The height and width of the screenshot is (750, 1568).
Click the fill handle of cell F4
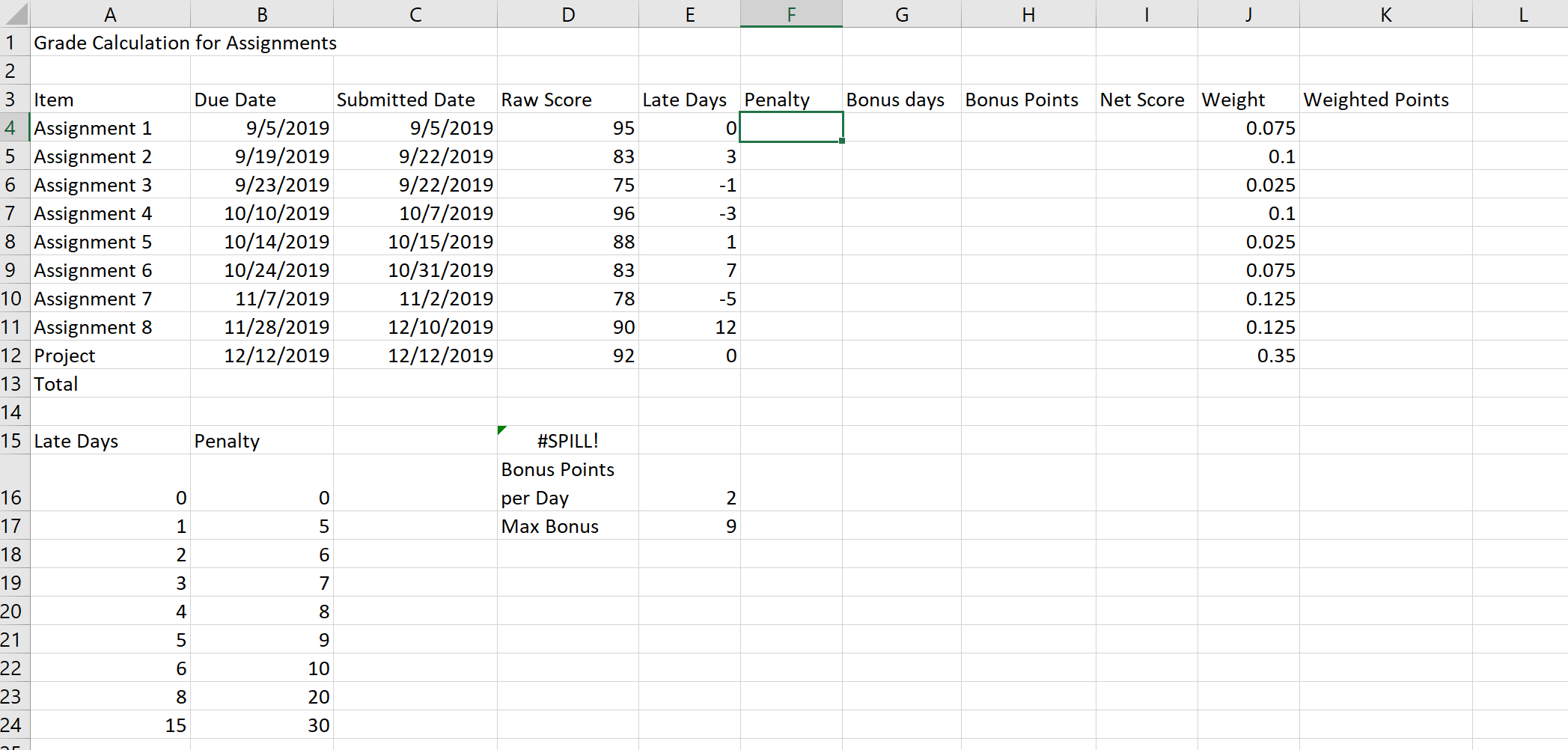pos(841,141)
